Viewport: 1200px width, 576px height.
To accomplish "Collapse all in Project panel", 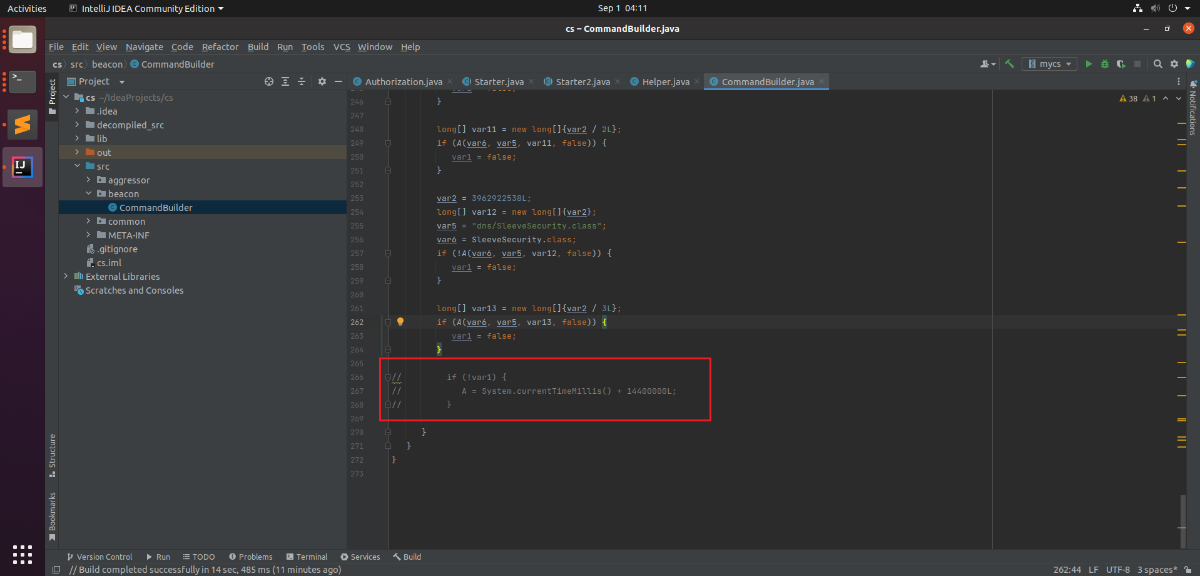I will [x=302, y=81].
